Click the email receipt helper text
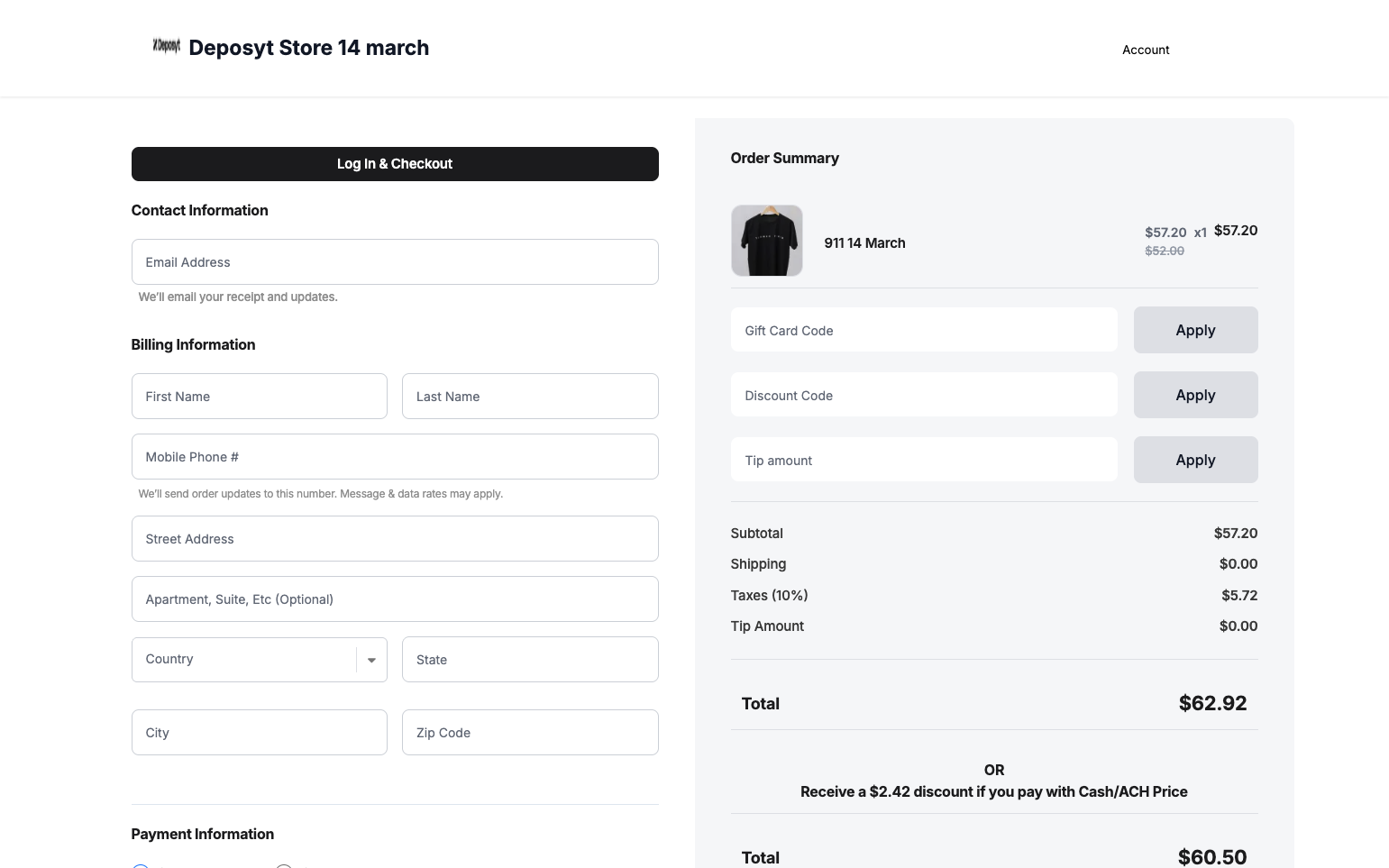This screenshot has height=868, width=1389. pos(238,297)
